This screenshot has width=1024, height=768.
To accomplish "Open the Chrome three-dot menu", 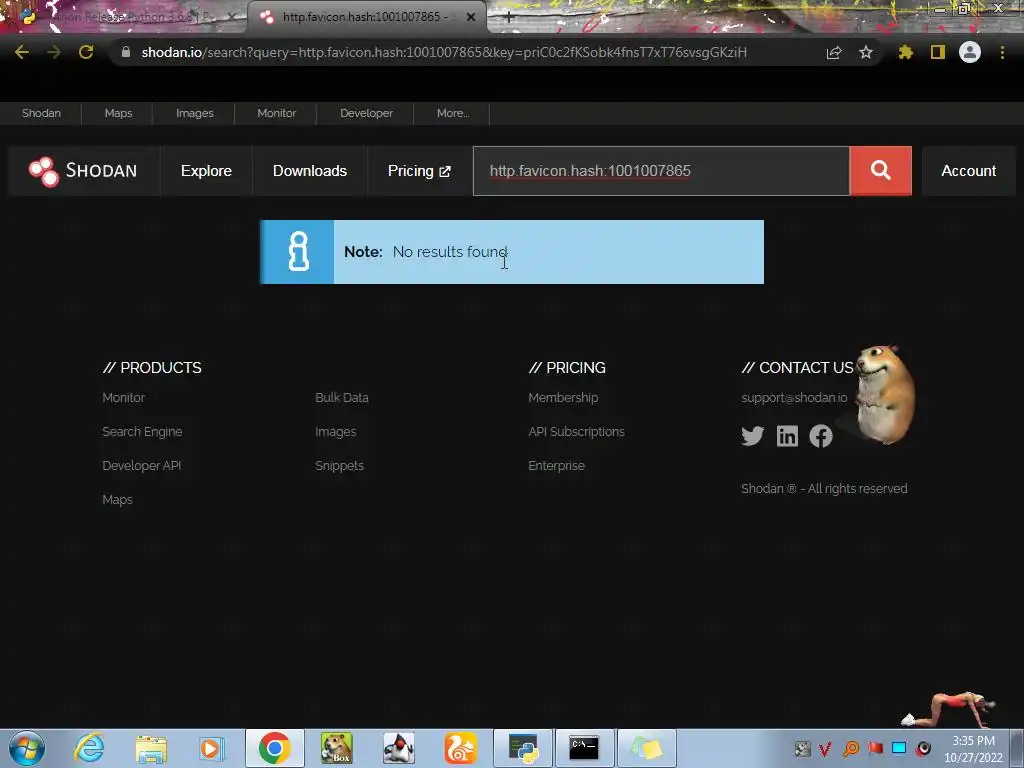I will tap(1002, 52).
